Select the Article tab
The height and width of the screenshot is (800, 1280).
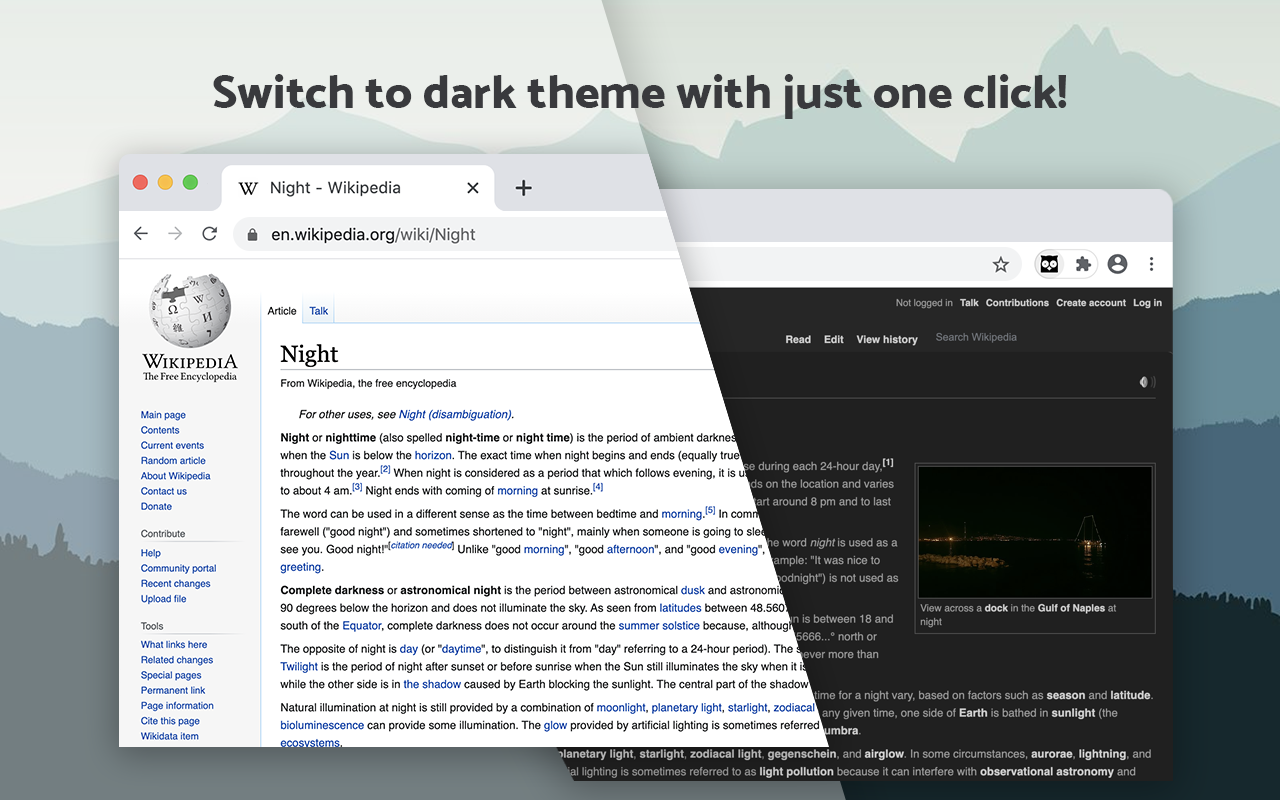[x=282, y=311]
